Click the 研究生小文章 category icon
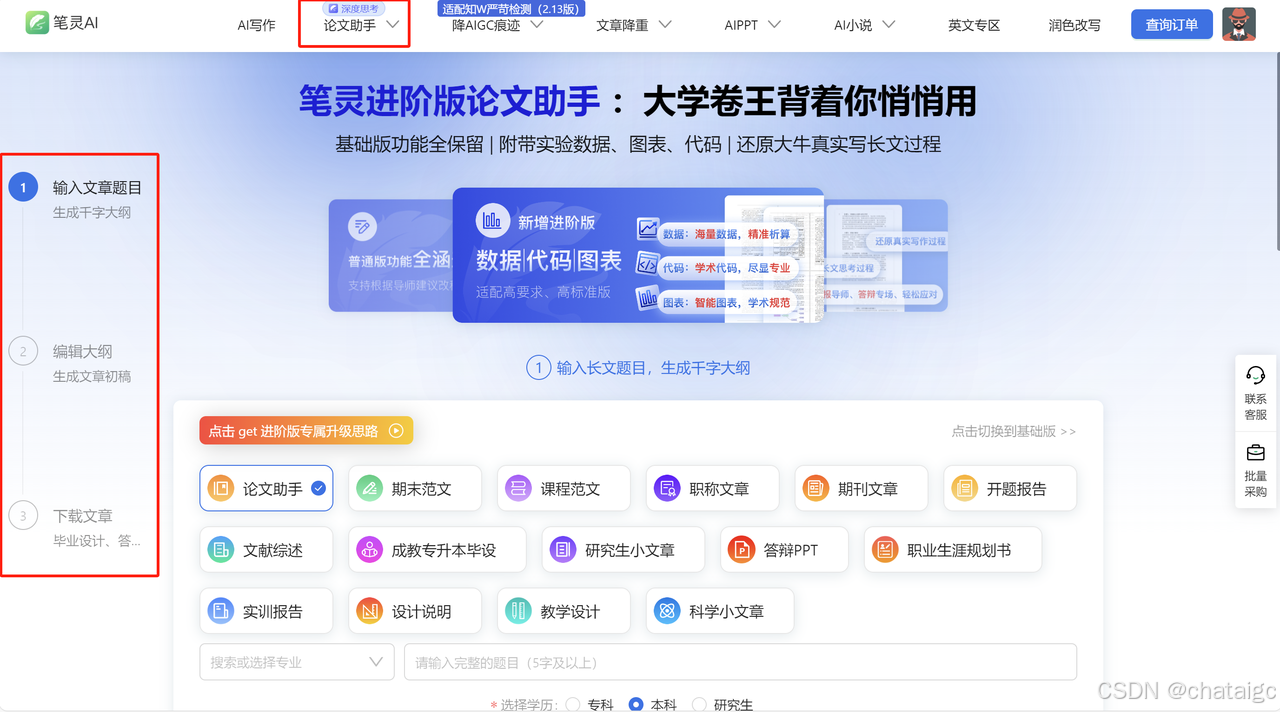1280x712 pixels. pos(563,550)
